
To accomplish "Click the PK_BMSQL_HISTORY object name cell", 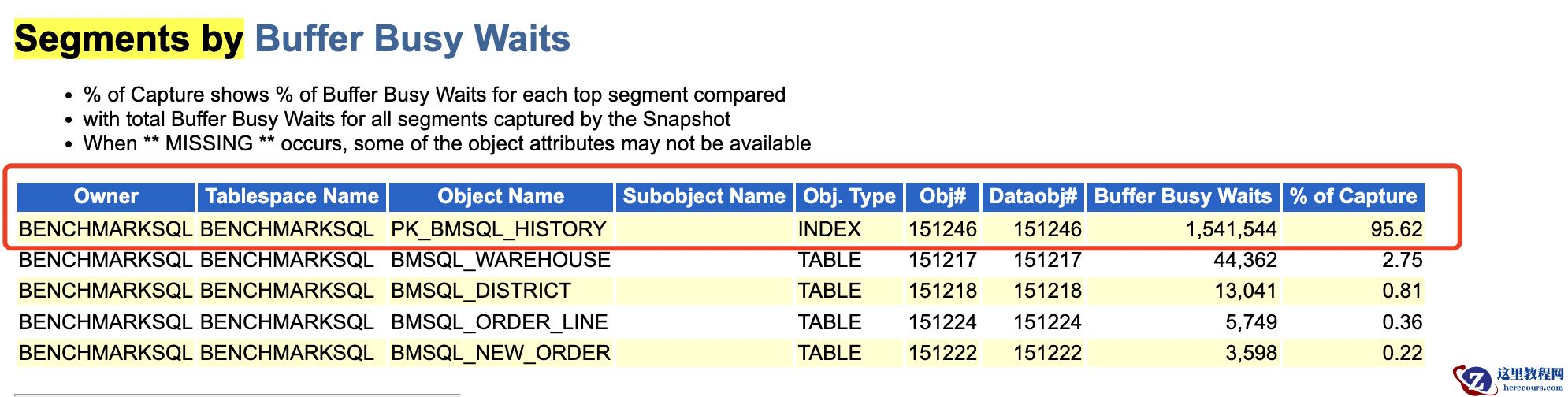I will [501, 229].
